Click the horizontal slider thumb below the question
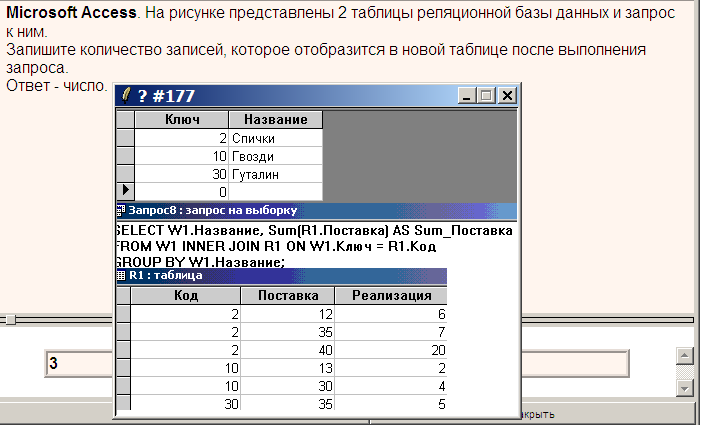Screen dimensions: 706x425 pos(10,319)
